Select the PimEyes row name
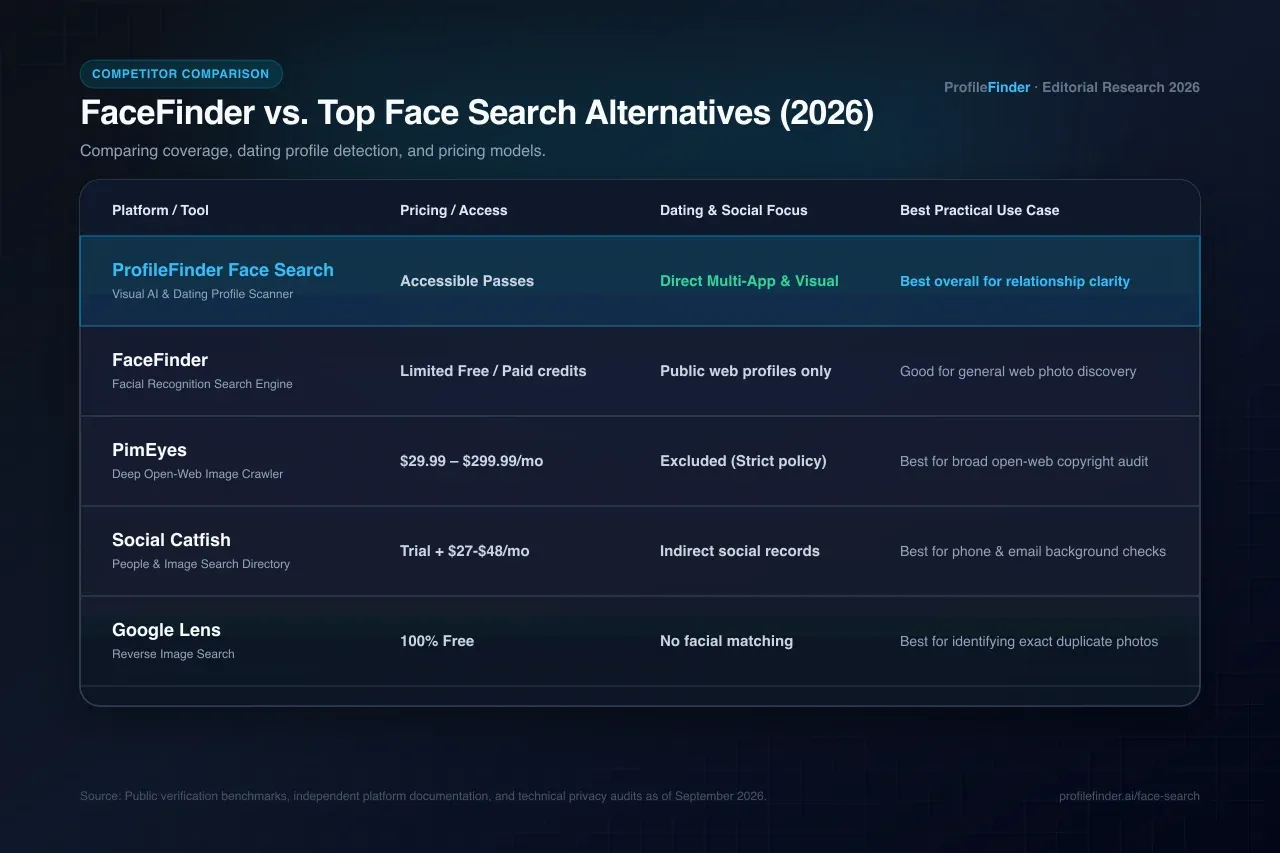The width and height of the screenshot is (1280, 853). 149,450
